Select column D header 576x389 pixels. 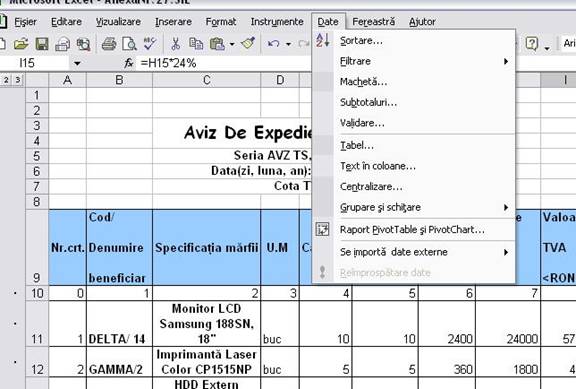coord(280,80)
